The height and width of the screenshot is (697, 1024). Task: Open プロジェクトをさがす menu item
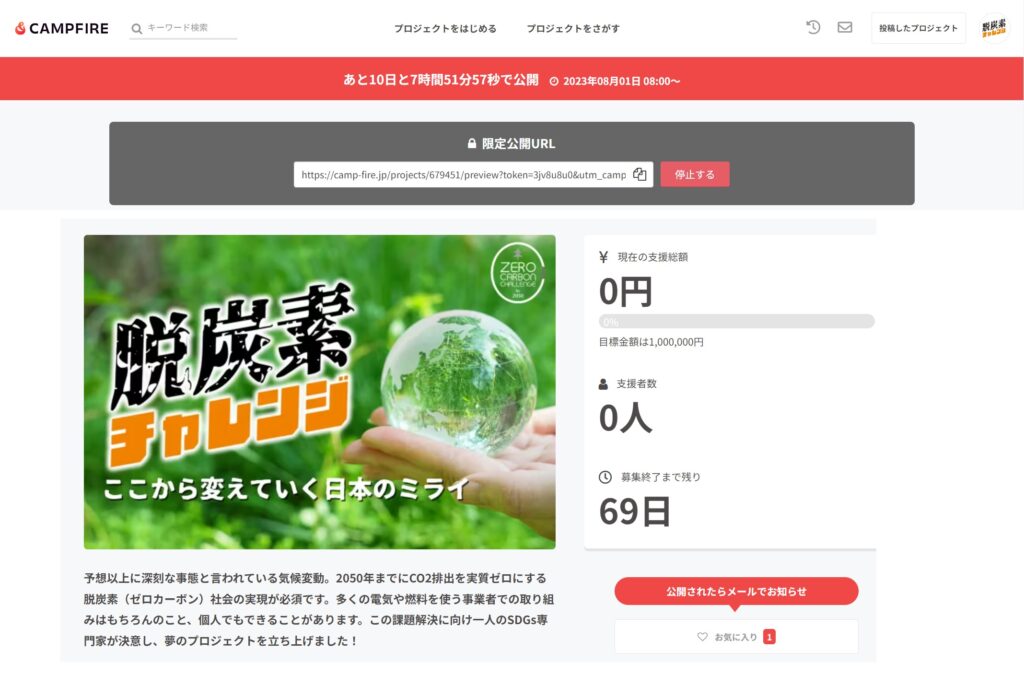[x=573, y=29]
